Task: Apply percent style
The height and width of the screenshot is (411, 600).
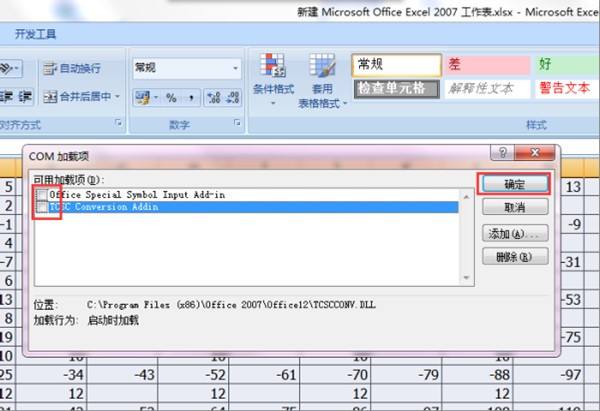Action: pos(171,98)
